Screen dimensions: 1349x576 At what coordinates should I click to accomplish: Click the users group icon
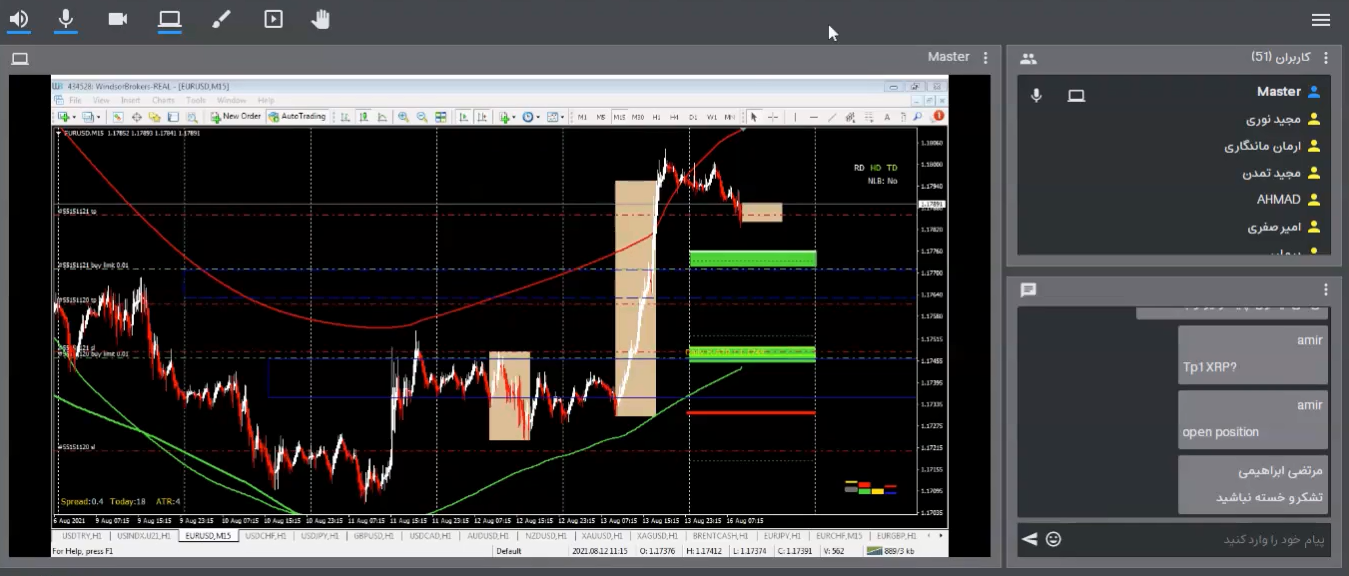[1028, 59]
